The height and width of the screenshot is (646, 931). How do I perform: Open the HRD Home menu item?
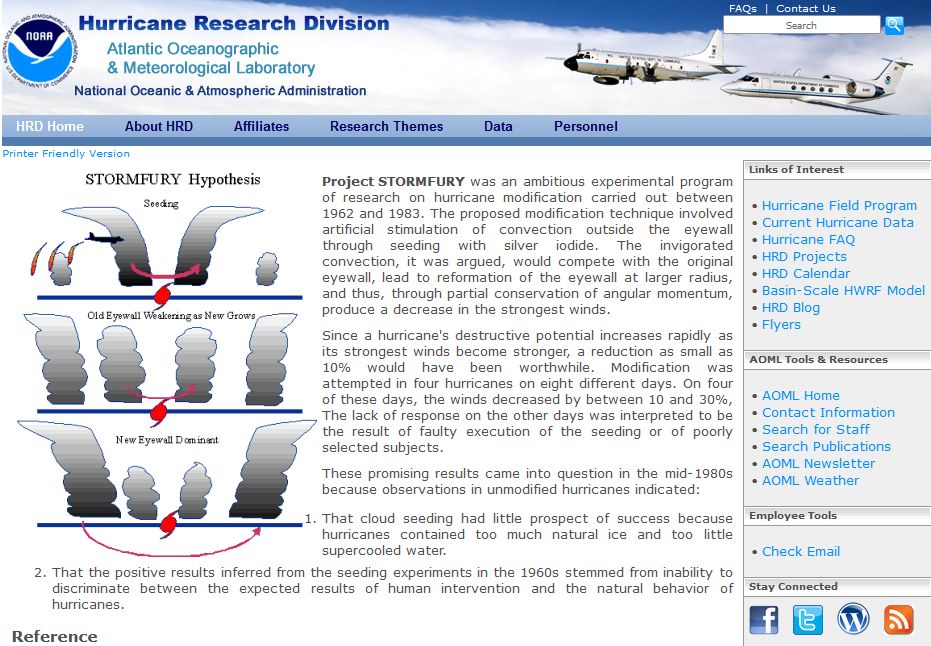pyautogui.click(x=50, y=126)
